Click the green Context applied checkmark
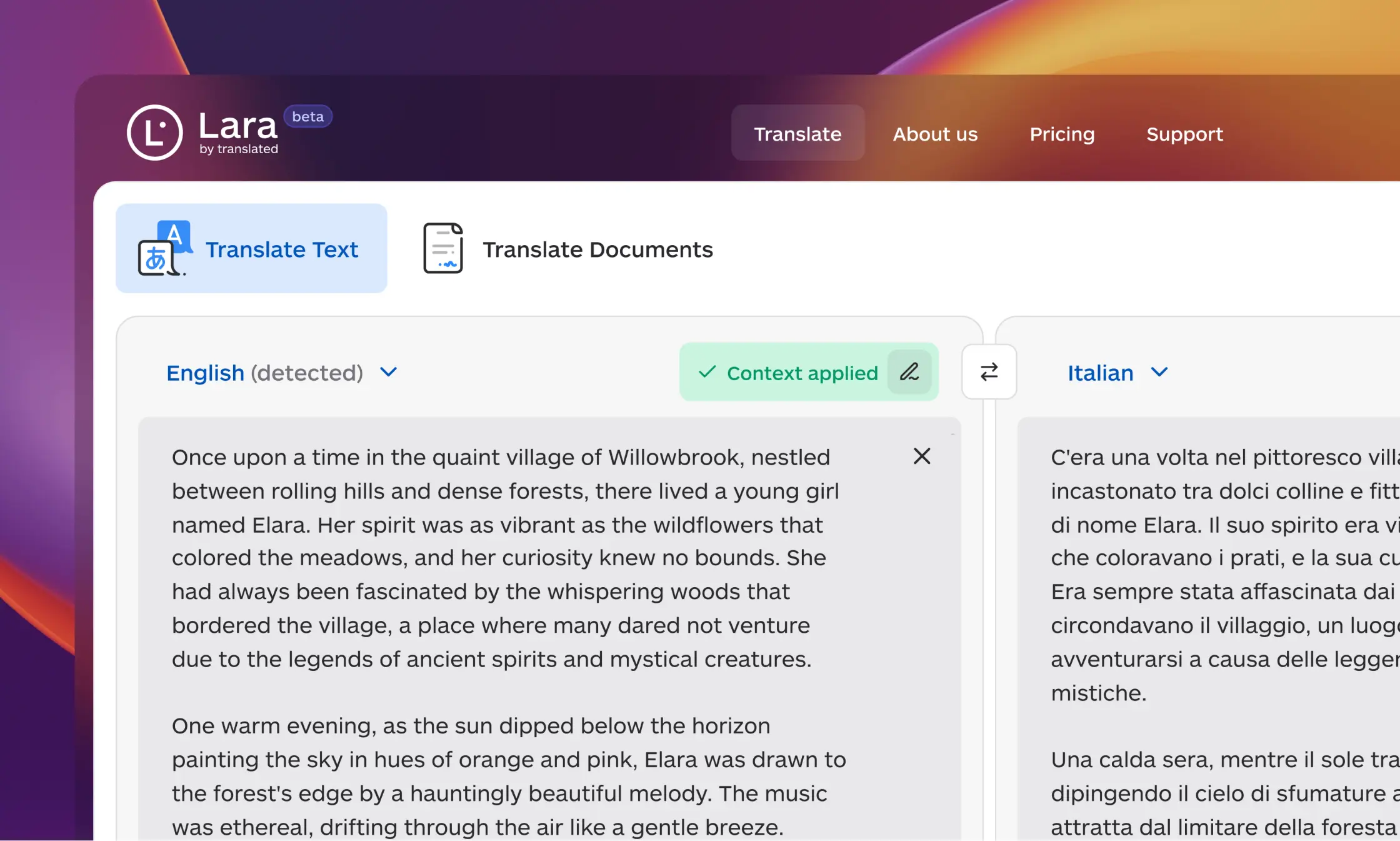The width and height of the screenshot is (1400, 841). (707, 373)
